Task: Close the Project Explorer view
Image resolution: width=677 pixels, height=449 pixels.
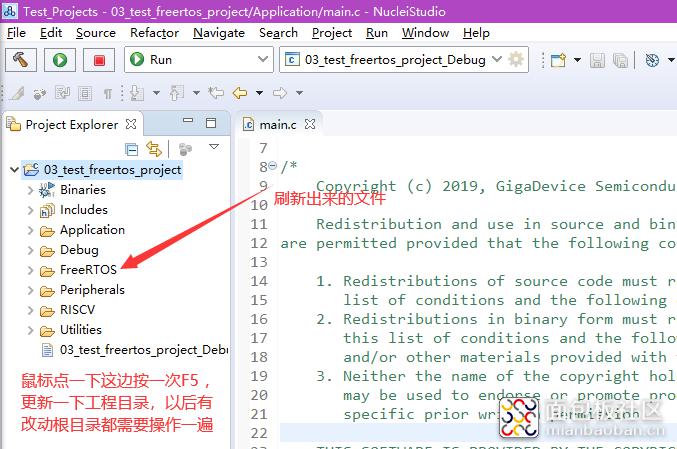Action: point(131,124)
